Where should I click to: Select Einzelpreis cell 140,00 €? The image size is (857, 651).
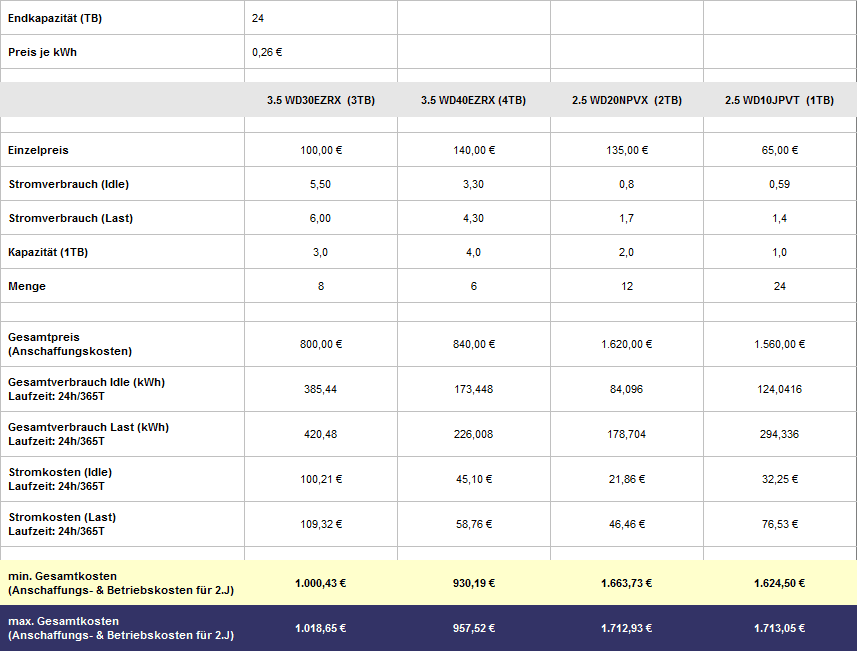(474, 150)
